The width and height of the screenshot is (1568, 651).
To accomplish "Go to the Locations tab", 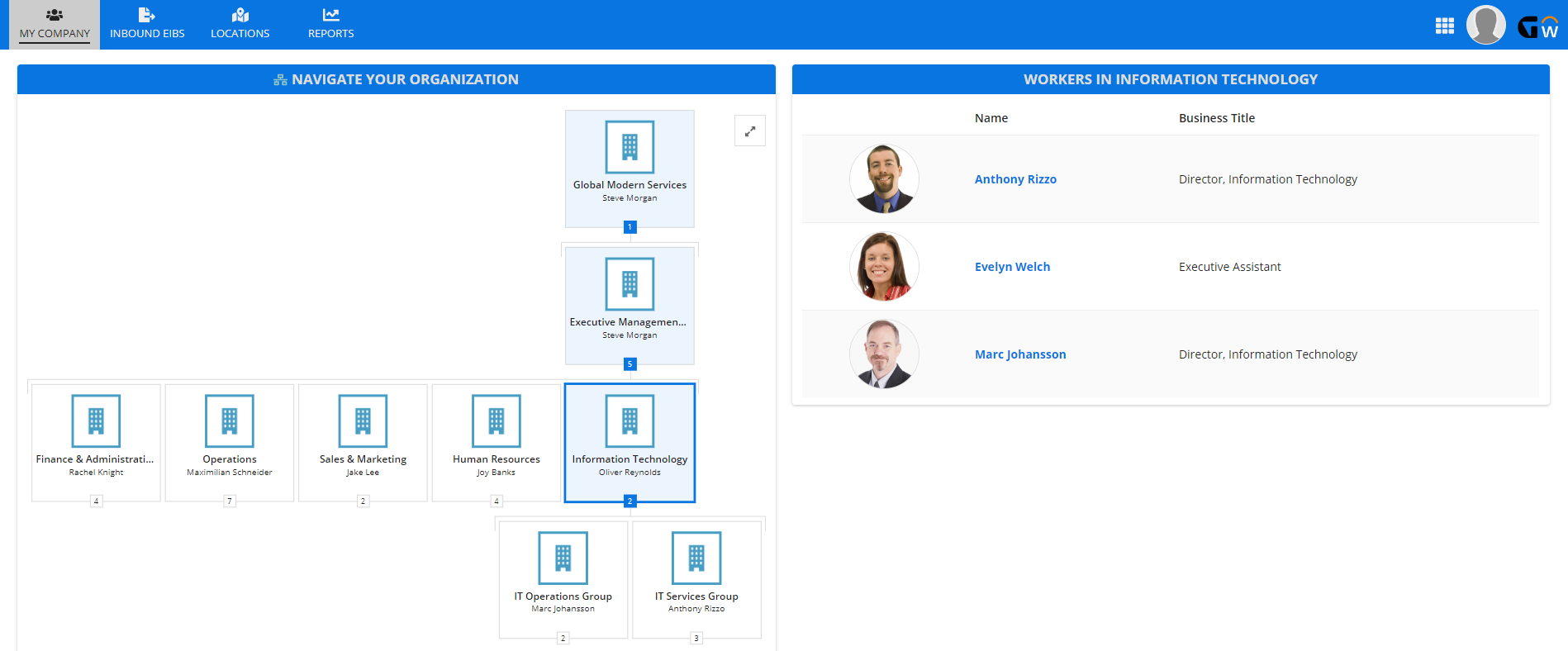I will point(240,25).
